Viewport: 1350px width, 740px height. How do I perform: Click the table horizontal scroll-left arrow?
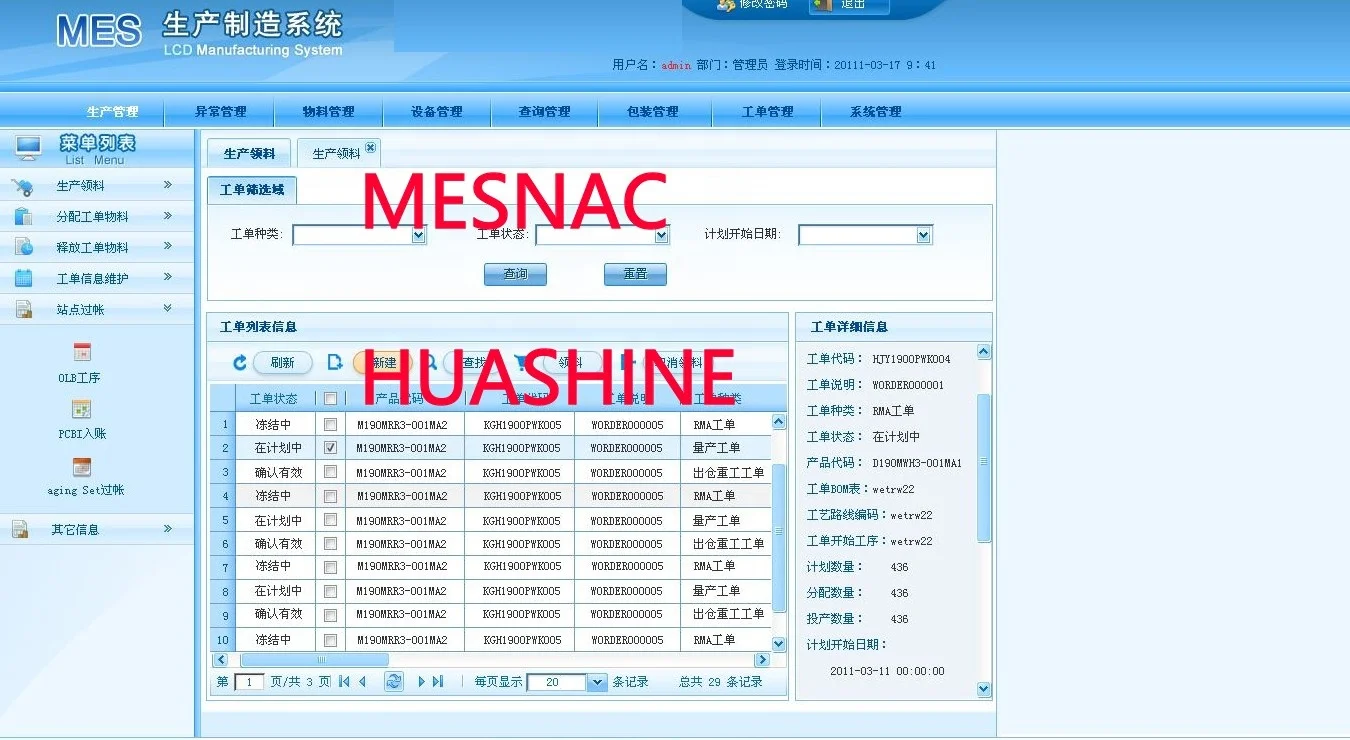(x=220, y=660)
